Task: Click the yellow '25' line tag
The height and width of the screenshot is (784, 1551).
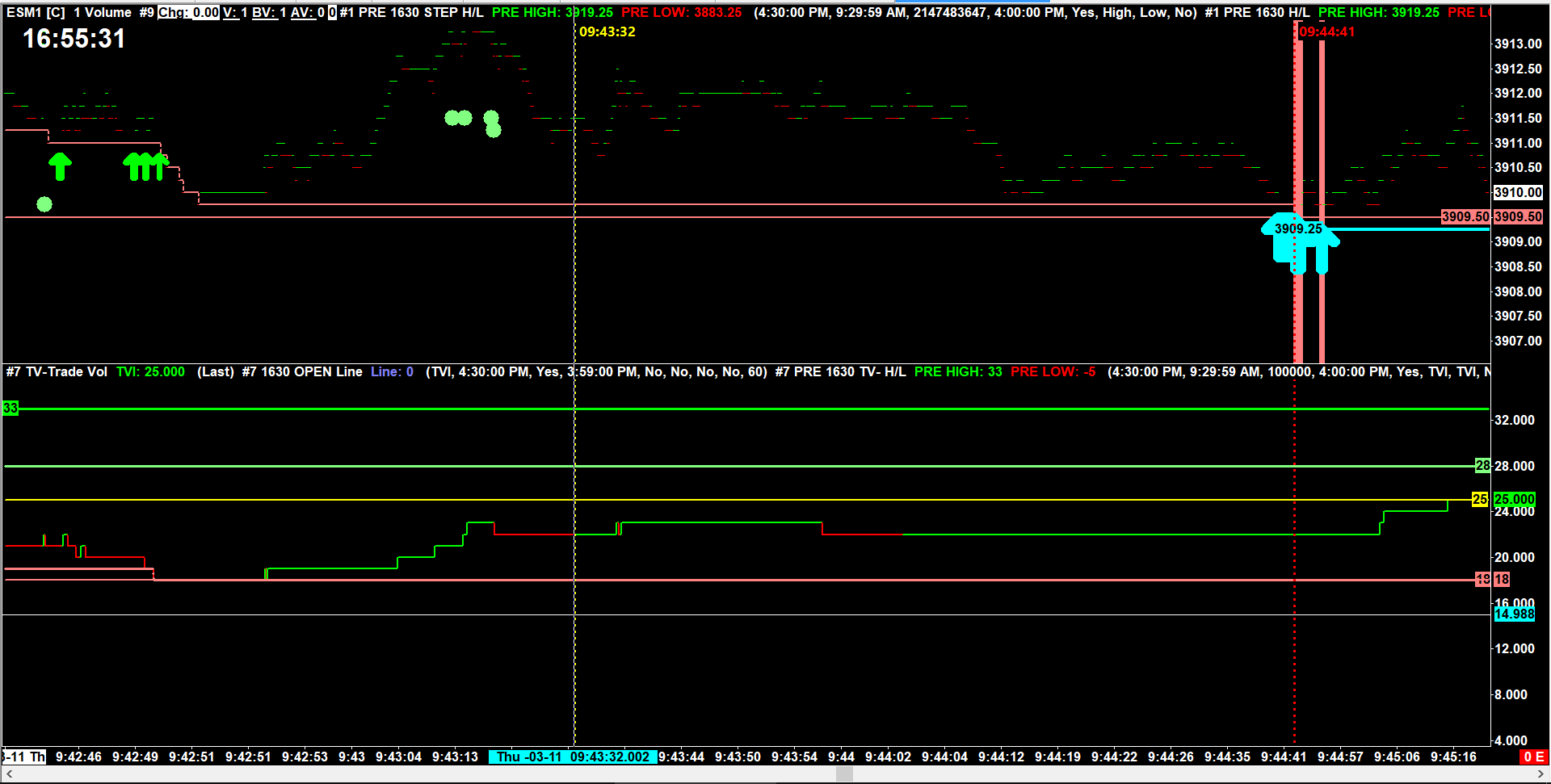Action: 1480,499
